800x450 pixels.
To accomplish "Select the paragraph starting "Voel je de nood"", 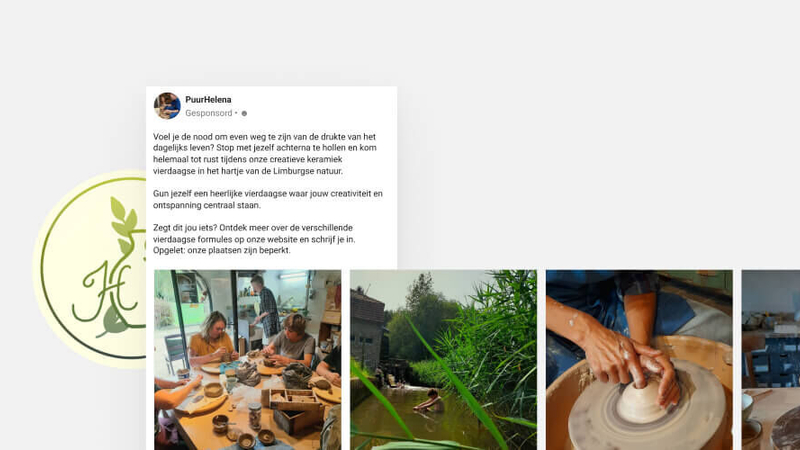I will (267, 154).
